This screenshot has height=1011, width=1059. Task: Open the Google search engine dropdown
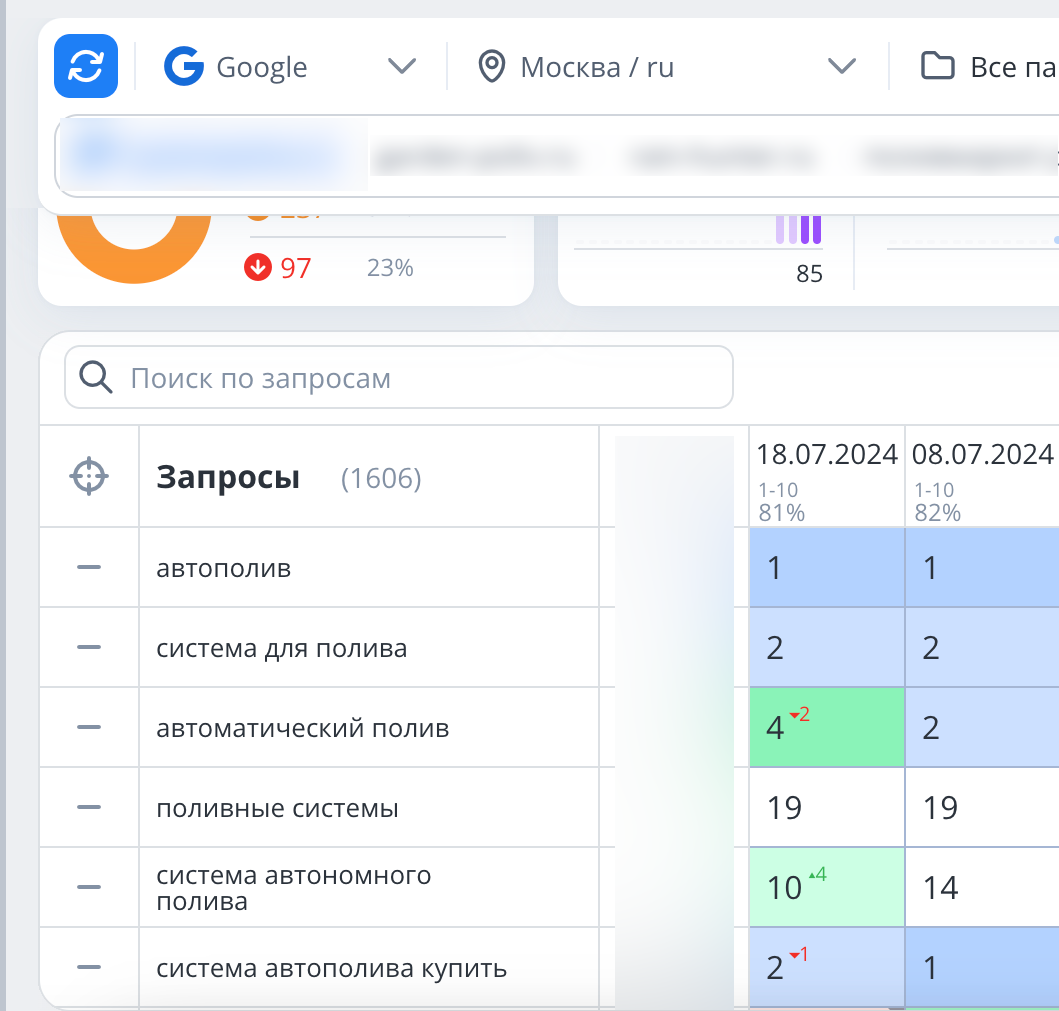290,67
